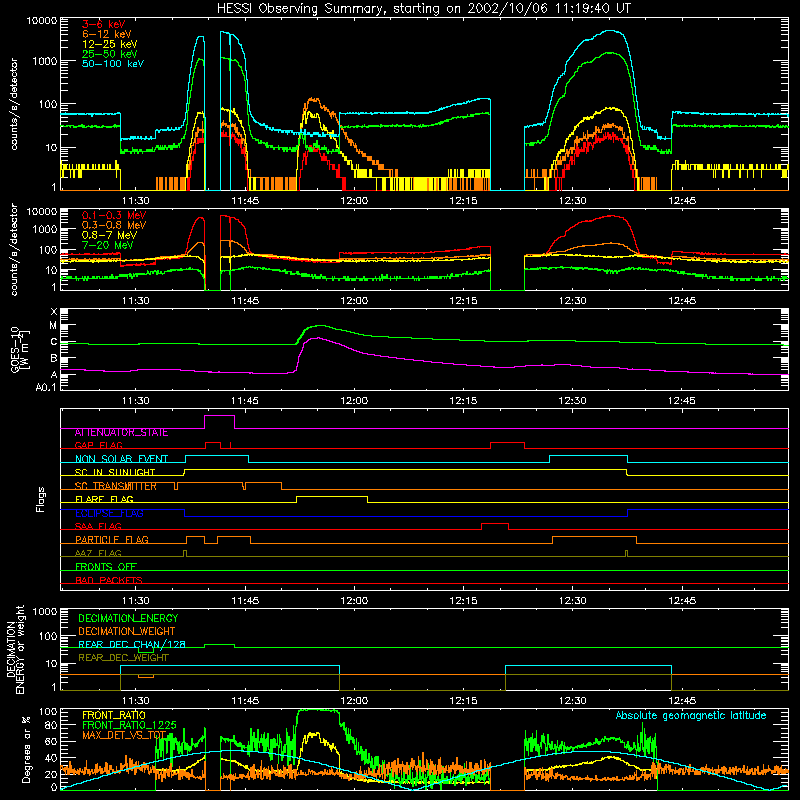This screenshot has height=800, width=800.
Task: Click the 25-50 keV legend entry
Action: 109,54
